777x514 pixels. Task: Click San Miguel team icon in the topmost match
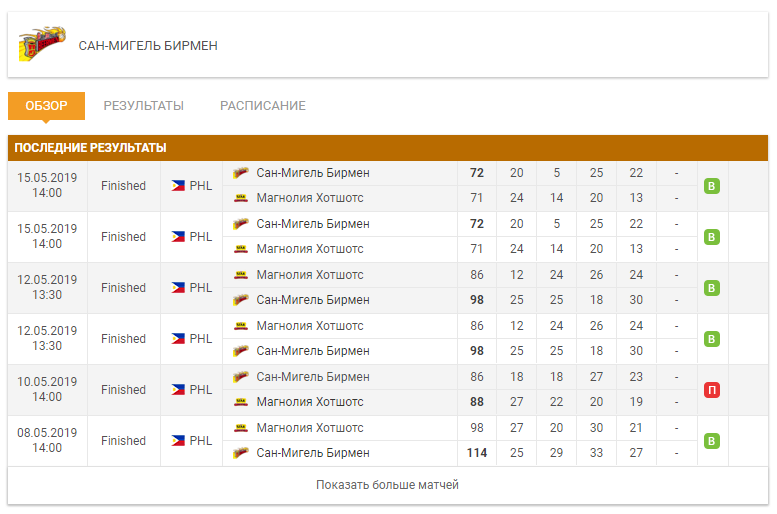(x=241, y=173)
